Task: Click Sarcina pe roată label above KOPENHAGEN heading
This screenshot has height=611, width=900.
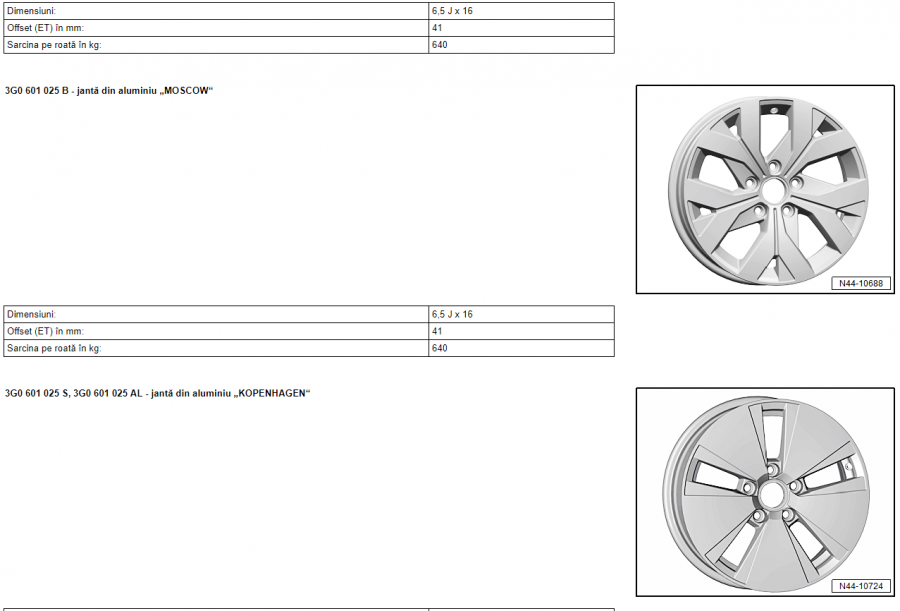Action: point(54,348)
